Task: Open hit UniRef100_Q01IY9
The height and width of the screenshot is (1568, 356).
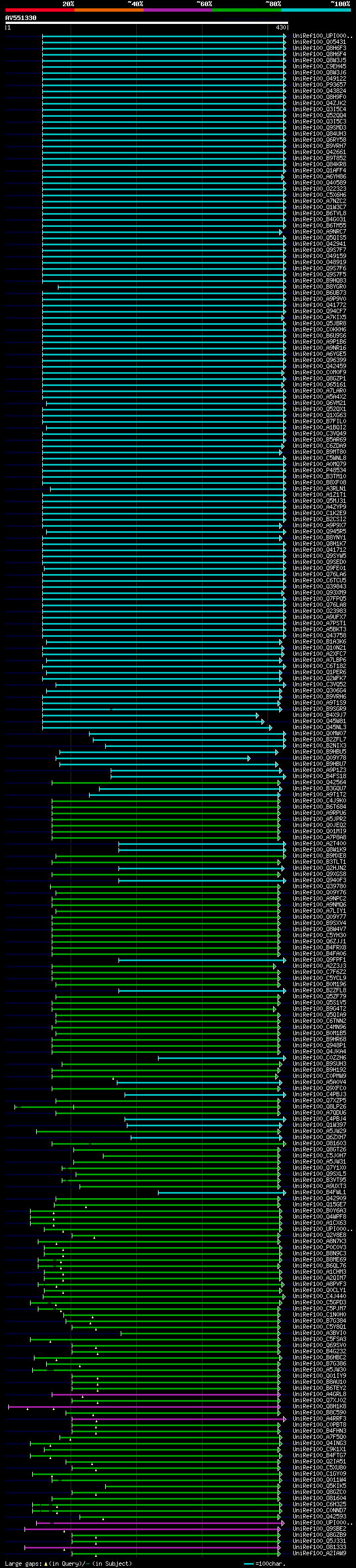Action: (x=319, y=1376)
